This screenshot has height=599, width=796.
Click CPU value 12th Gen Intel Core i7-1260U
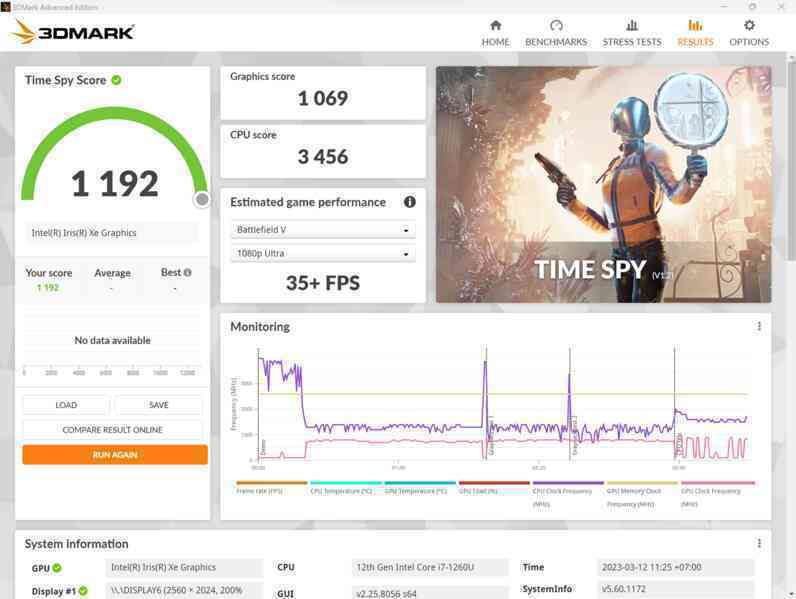[429, 567]
